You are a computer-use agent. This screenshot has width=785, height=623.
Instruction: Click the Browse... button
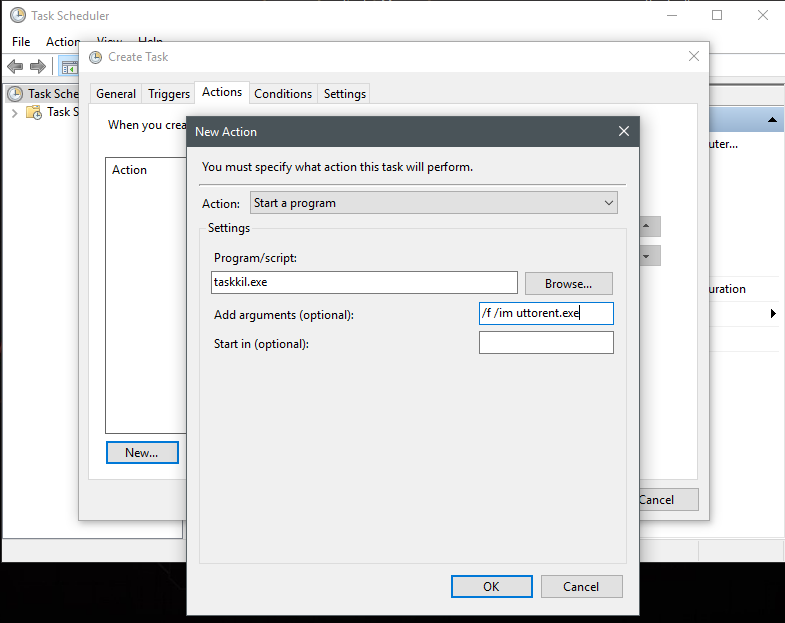click(x=568, y=283)
